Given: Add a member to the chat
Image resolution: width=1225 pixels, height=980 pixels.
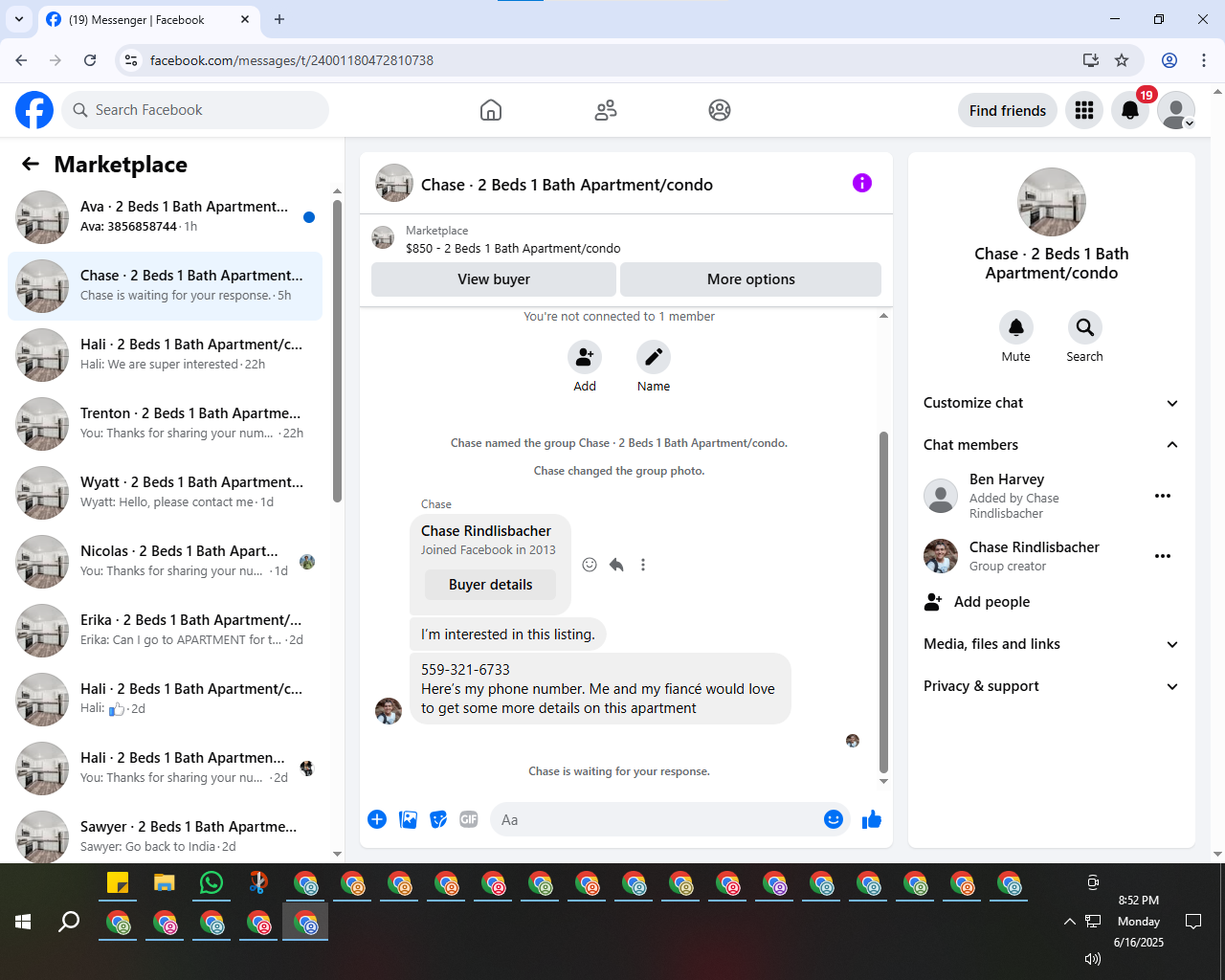Looking at the screenshot, I should coord(585,357).
